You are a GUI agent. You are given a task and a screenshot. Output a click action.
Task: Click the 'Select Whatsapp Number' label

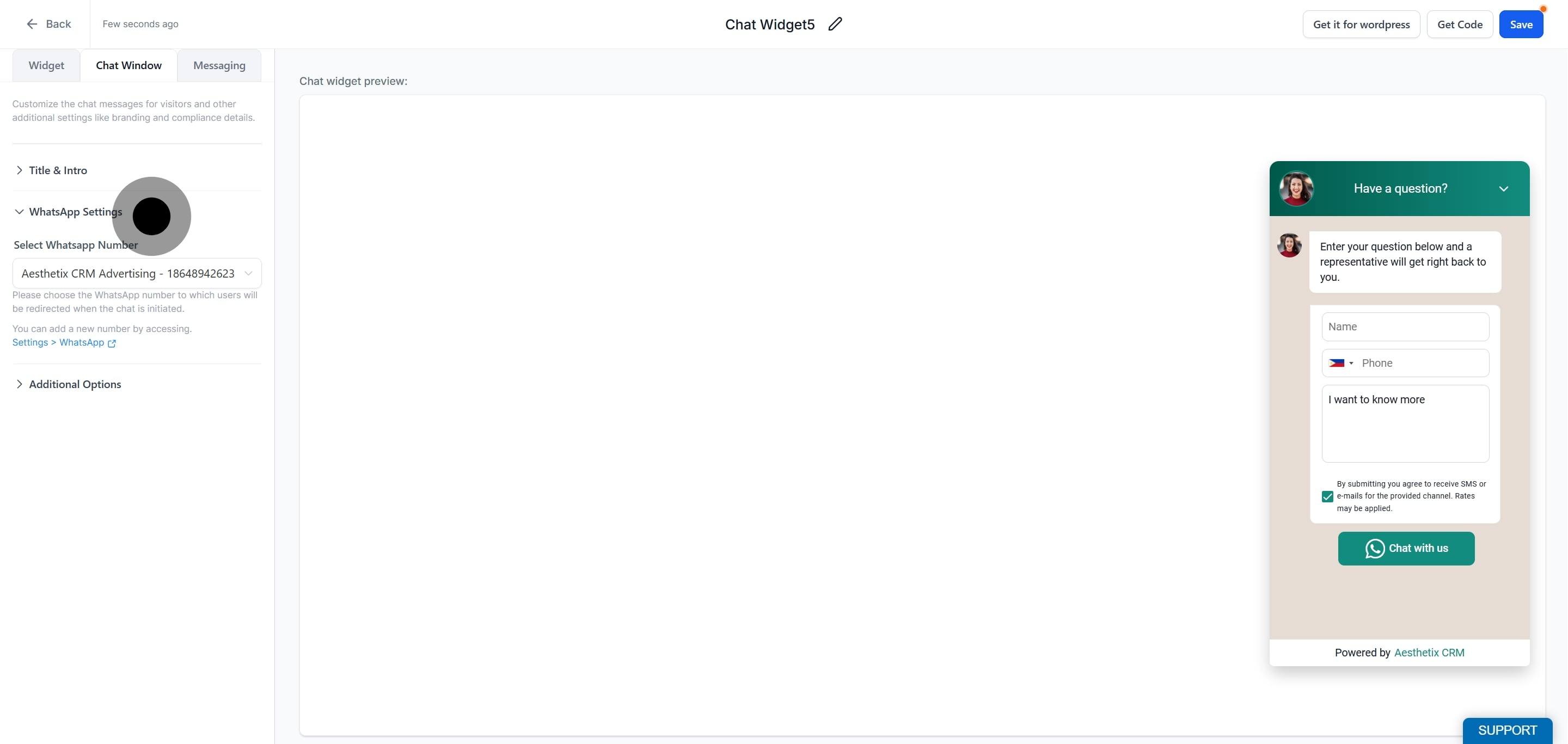[x=76, y=244]
